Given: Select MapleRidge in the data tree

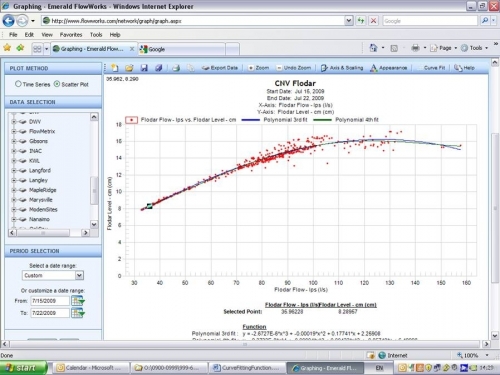Looking at the screenshot, I should 43,190.
